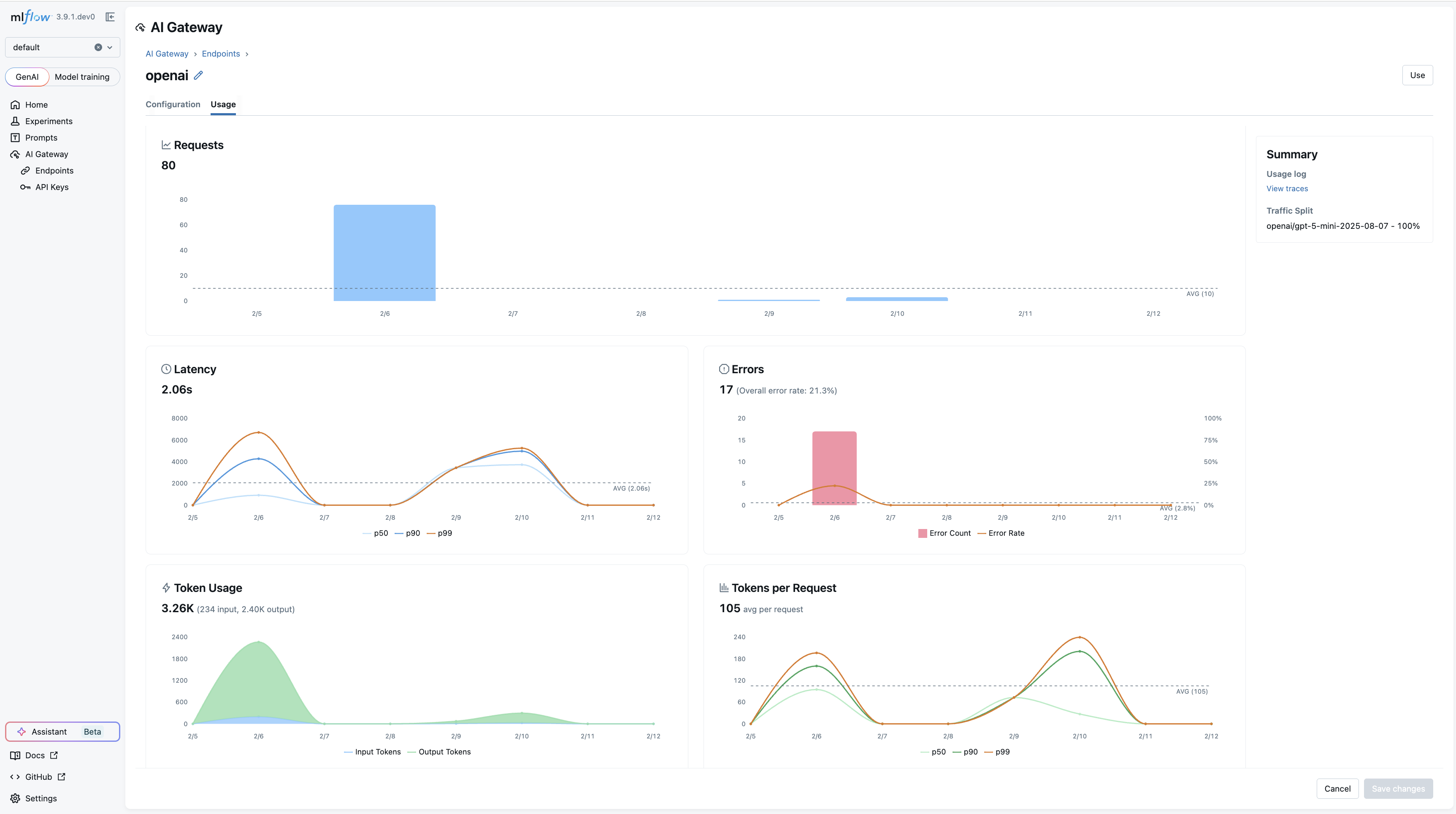Open Experiments from the sidebar

coord(49,121)
